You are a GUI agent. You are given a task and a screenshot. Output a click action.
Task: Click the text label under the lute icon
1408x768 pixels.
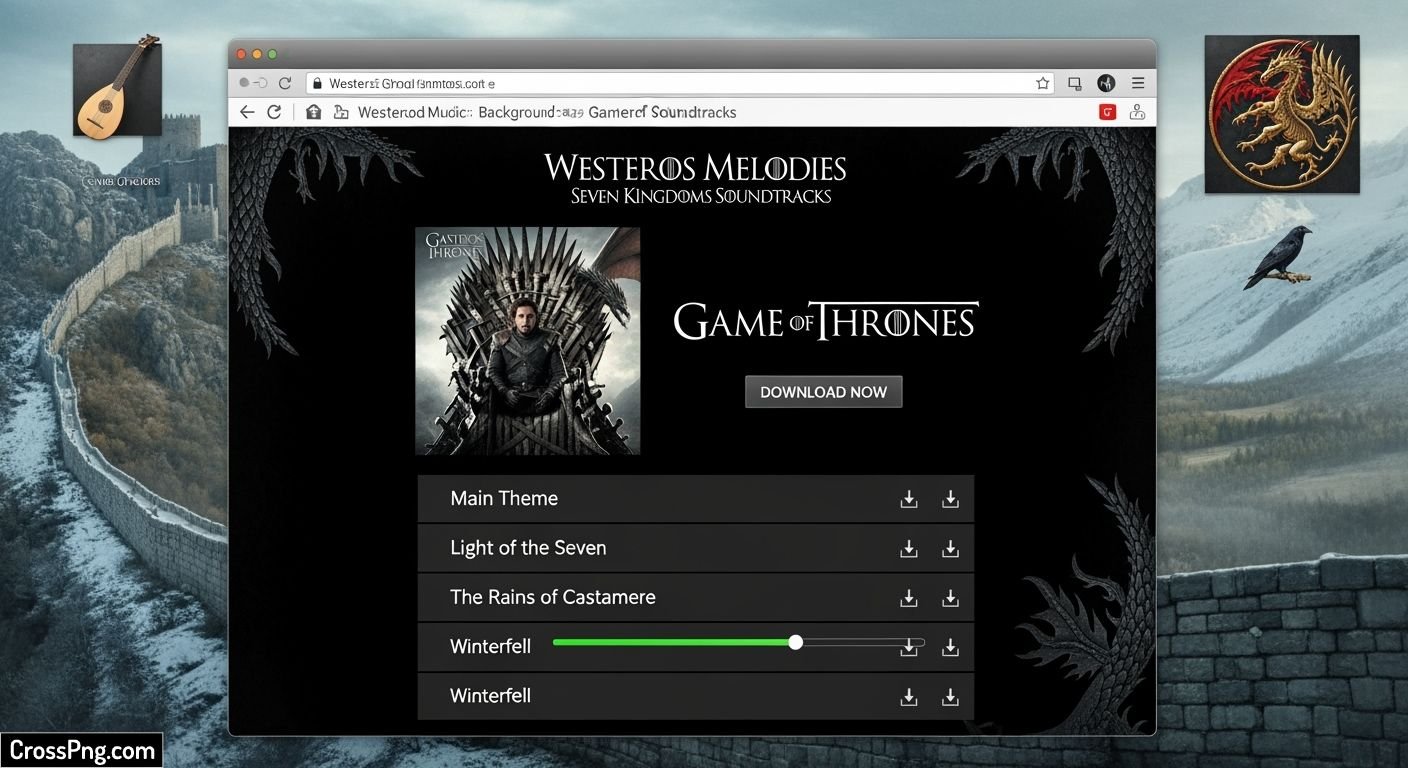point(123,182)
